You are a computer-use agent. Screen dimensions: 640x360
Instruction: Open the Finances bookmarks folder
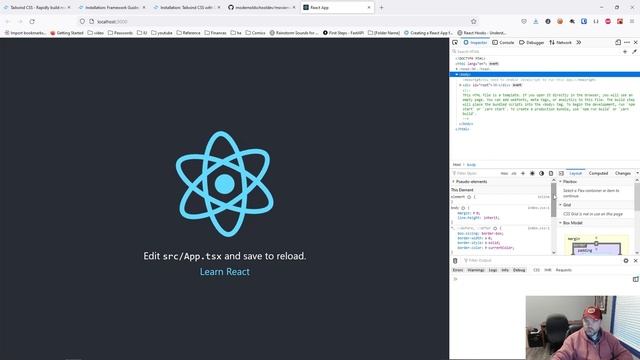(215, 33)
